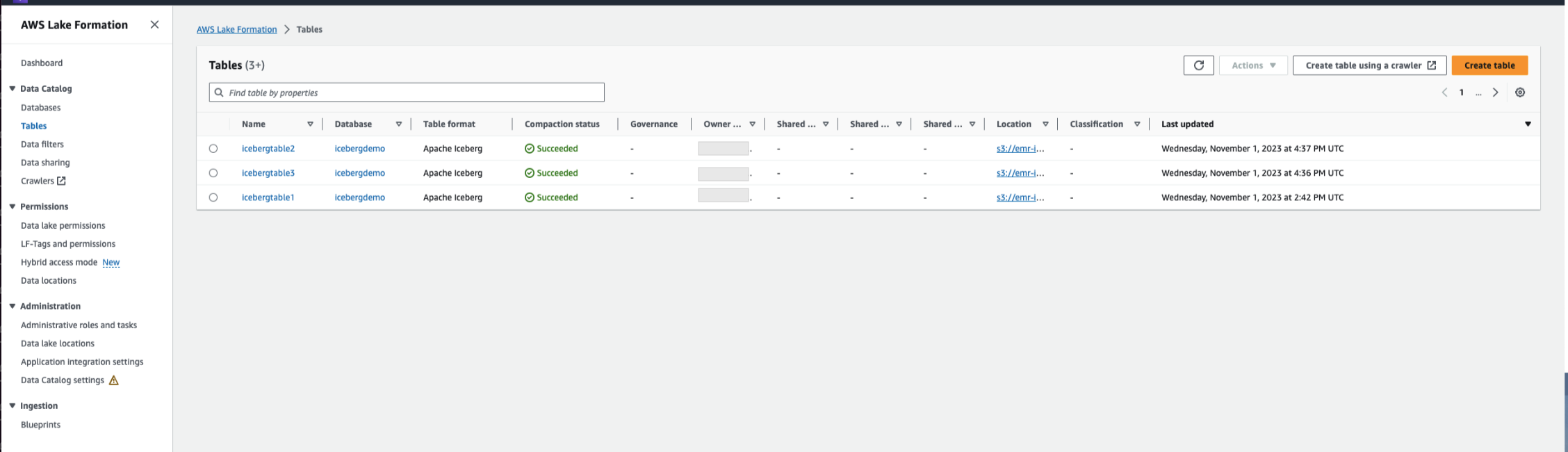The width and height of the screenshot is (1568, 452).
Task: Select the icebergtable3 radio button
Action: (x=213, y=173)
